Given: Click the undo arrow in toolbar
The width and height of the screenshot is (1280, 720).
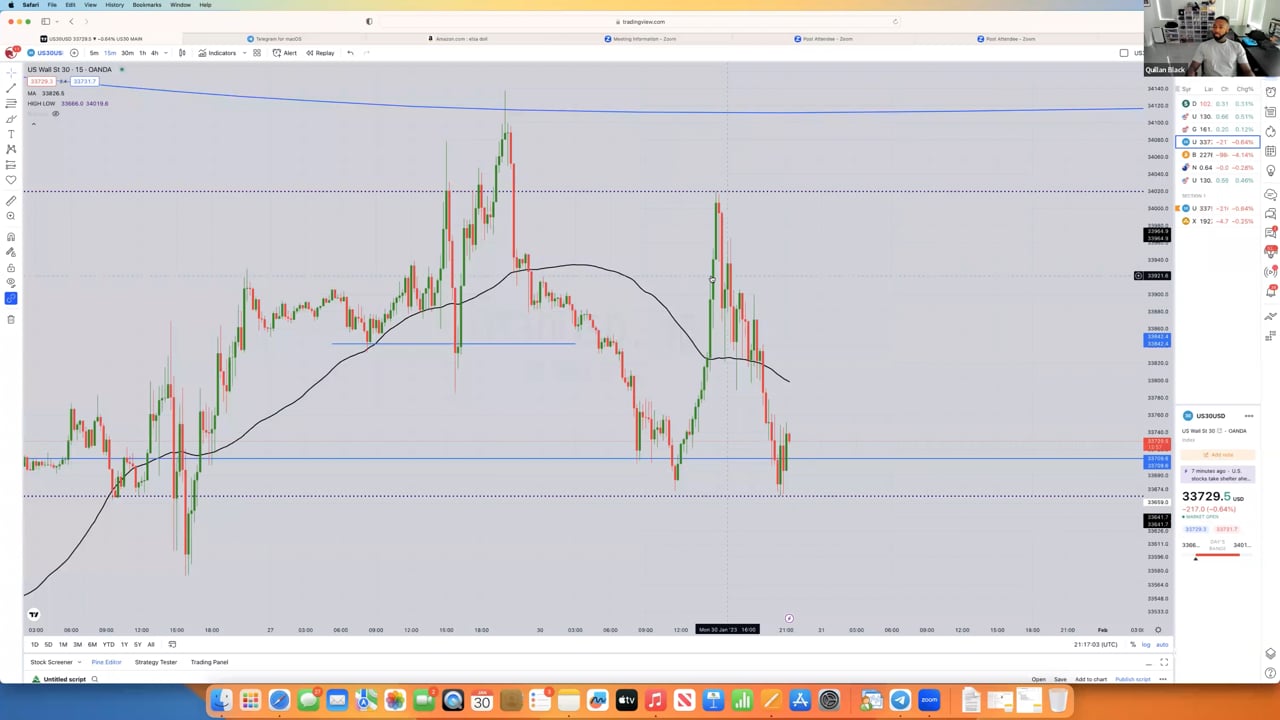Looking at the screenshot, I should pos(350,53).
